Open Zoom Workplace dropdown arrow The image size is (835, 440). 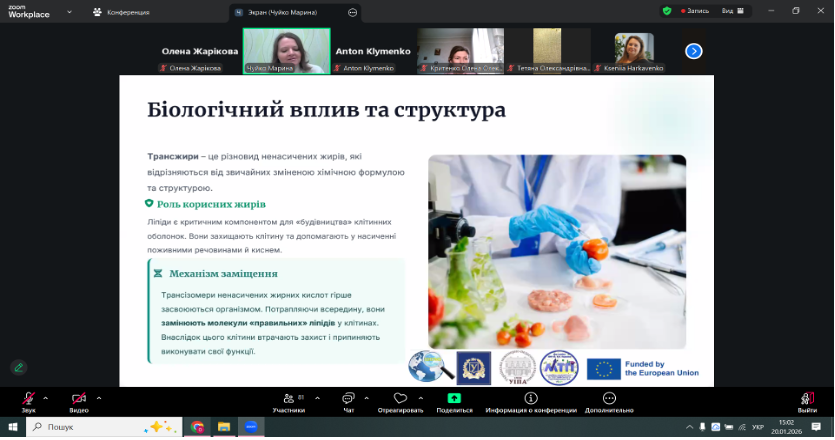point(69,12)
